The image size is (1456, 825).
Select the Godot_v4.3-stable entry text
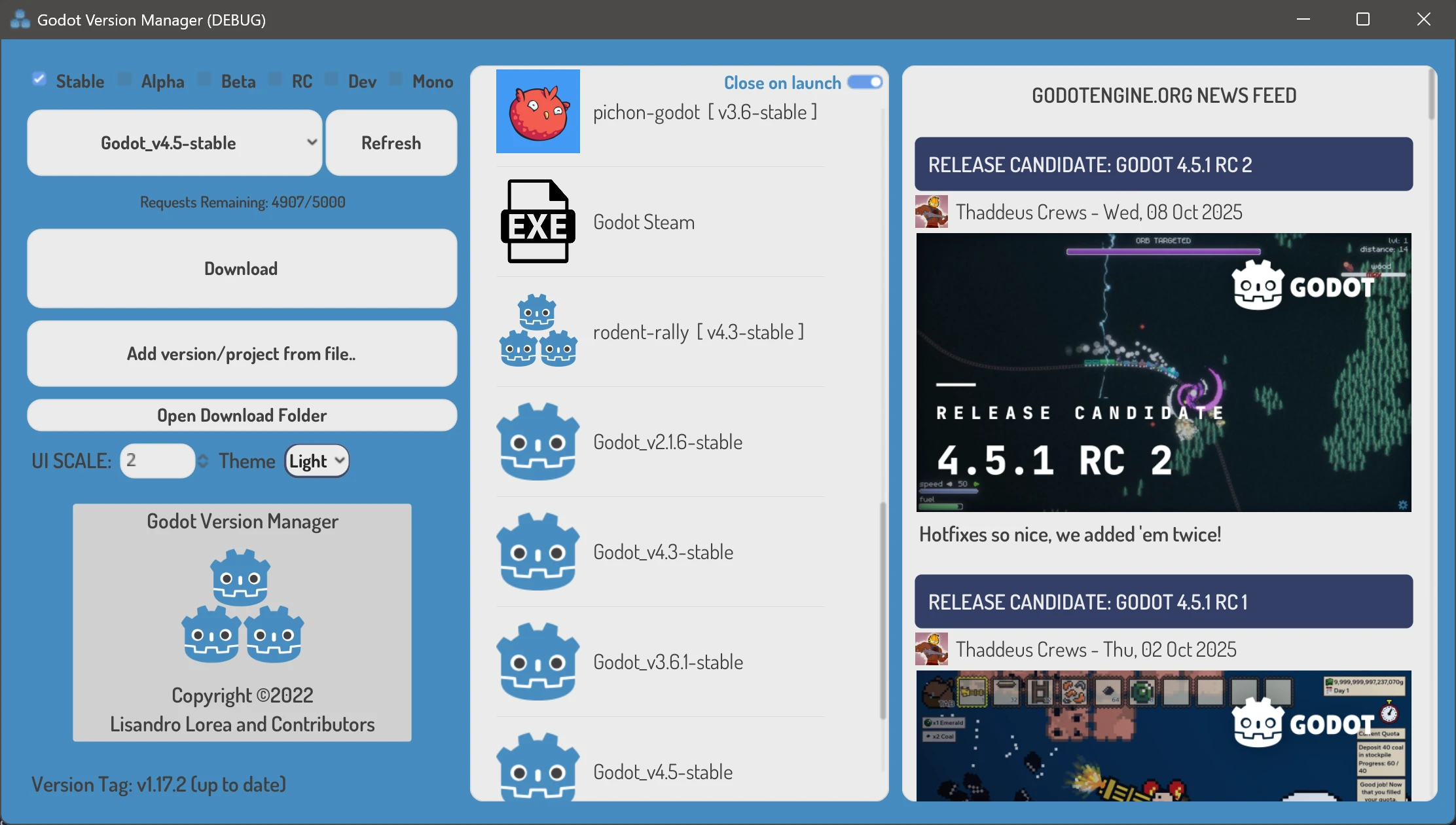tap(663, 552)
